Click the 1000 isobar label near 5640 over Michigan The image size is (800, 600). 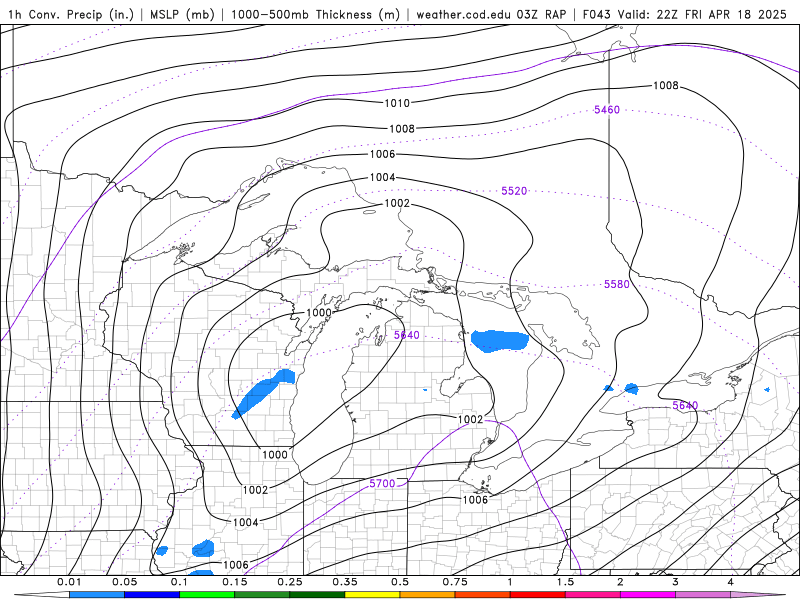point(319,312)
